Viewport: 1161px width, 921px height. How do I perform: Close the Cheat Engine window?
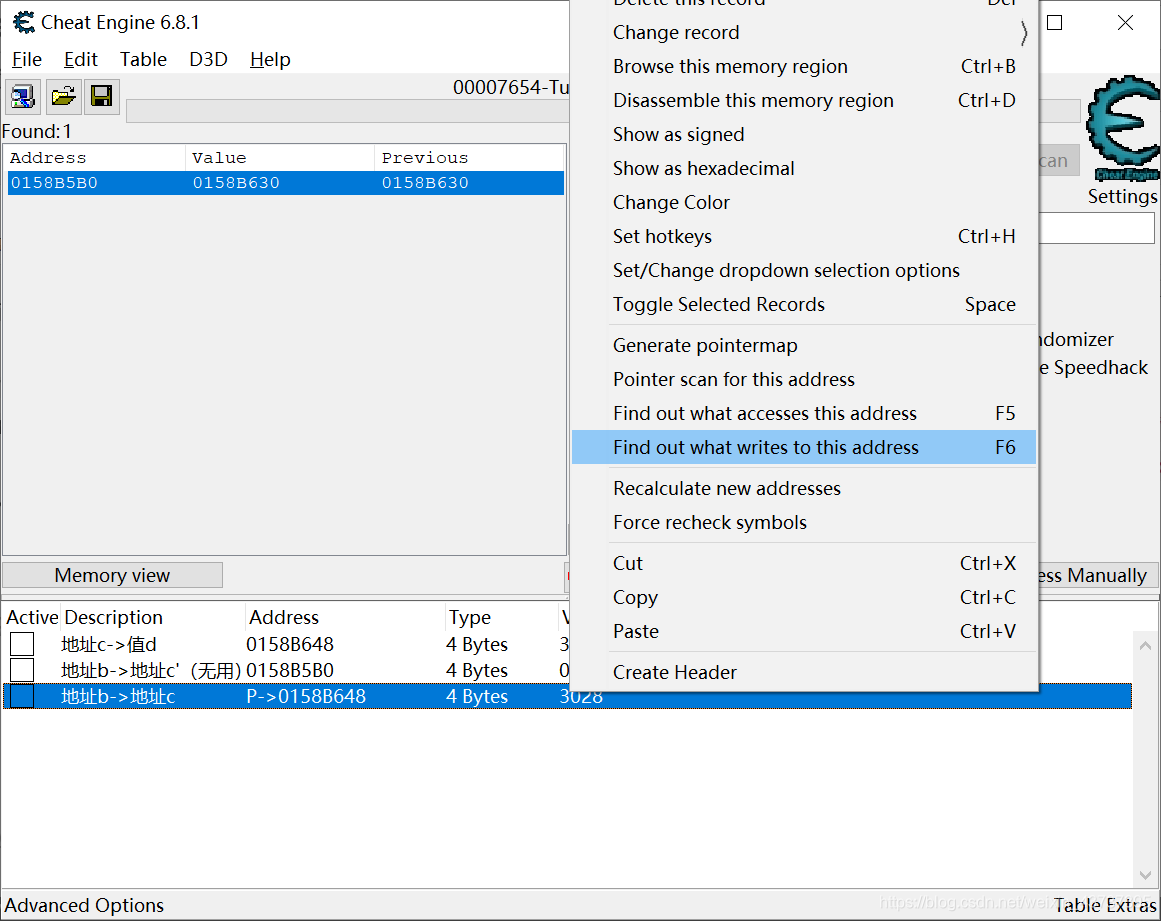point(1125,23)
